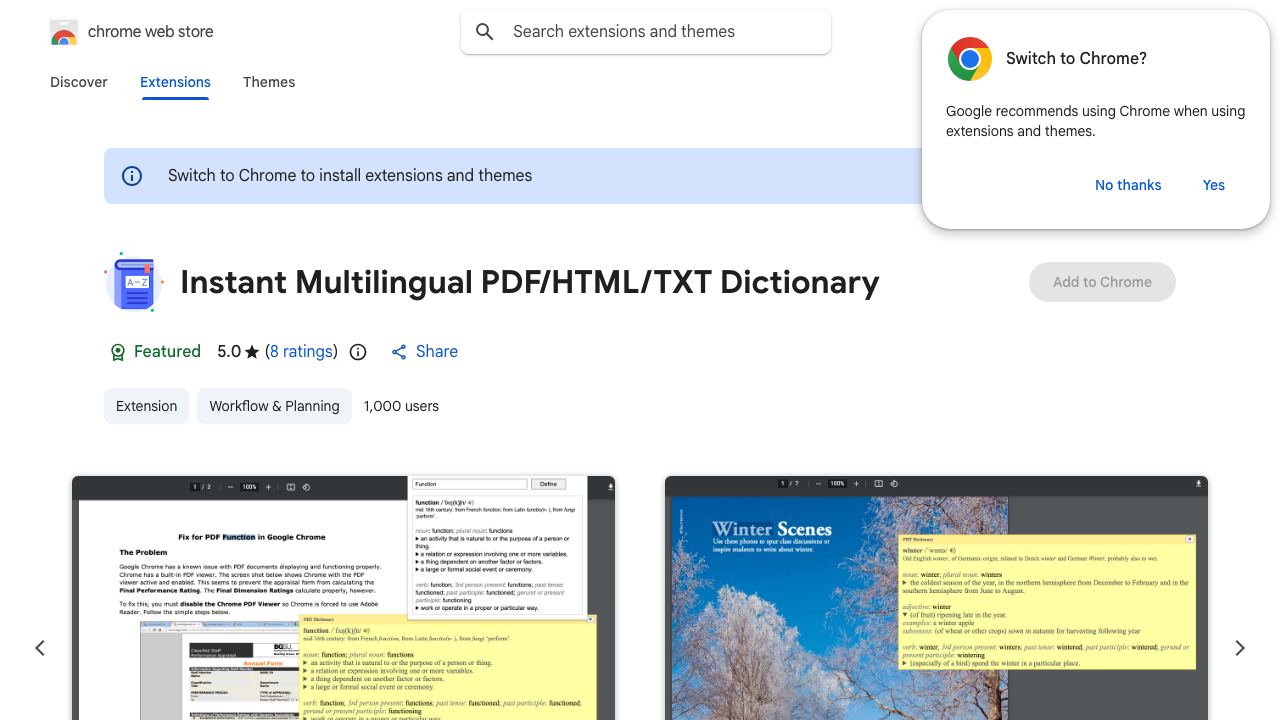Click the search magnifier icon
The image size is (1280, 720).
tap(485, 32)
